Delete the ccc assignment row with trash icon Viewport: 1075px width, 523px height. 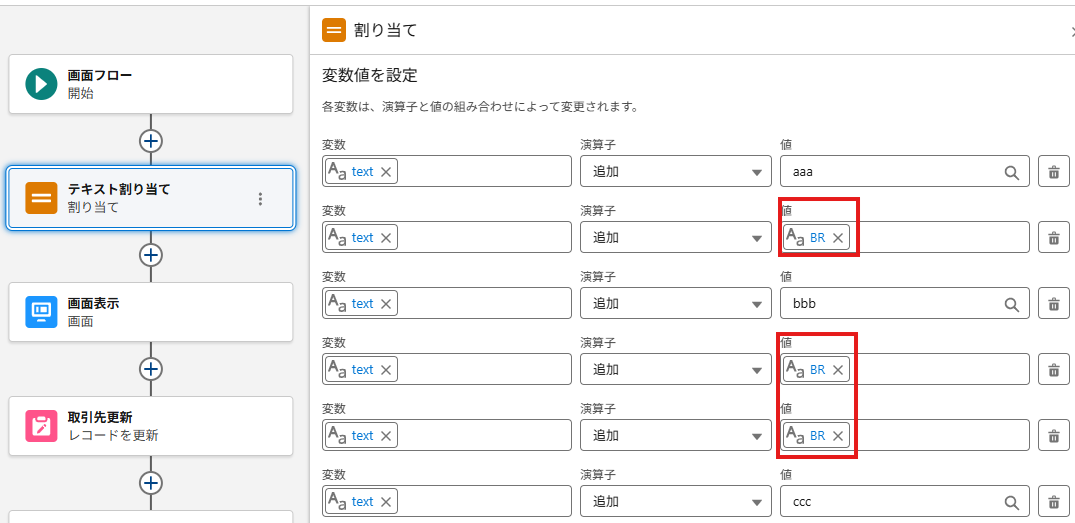click(1053, 502)
